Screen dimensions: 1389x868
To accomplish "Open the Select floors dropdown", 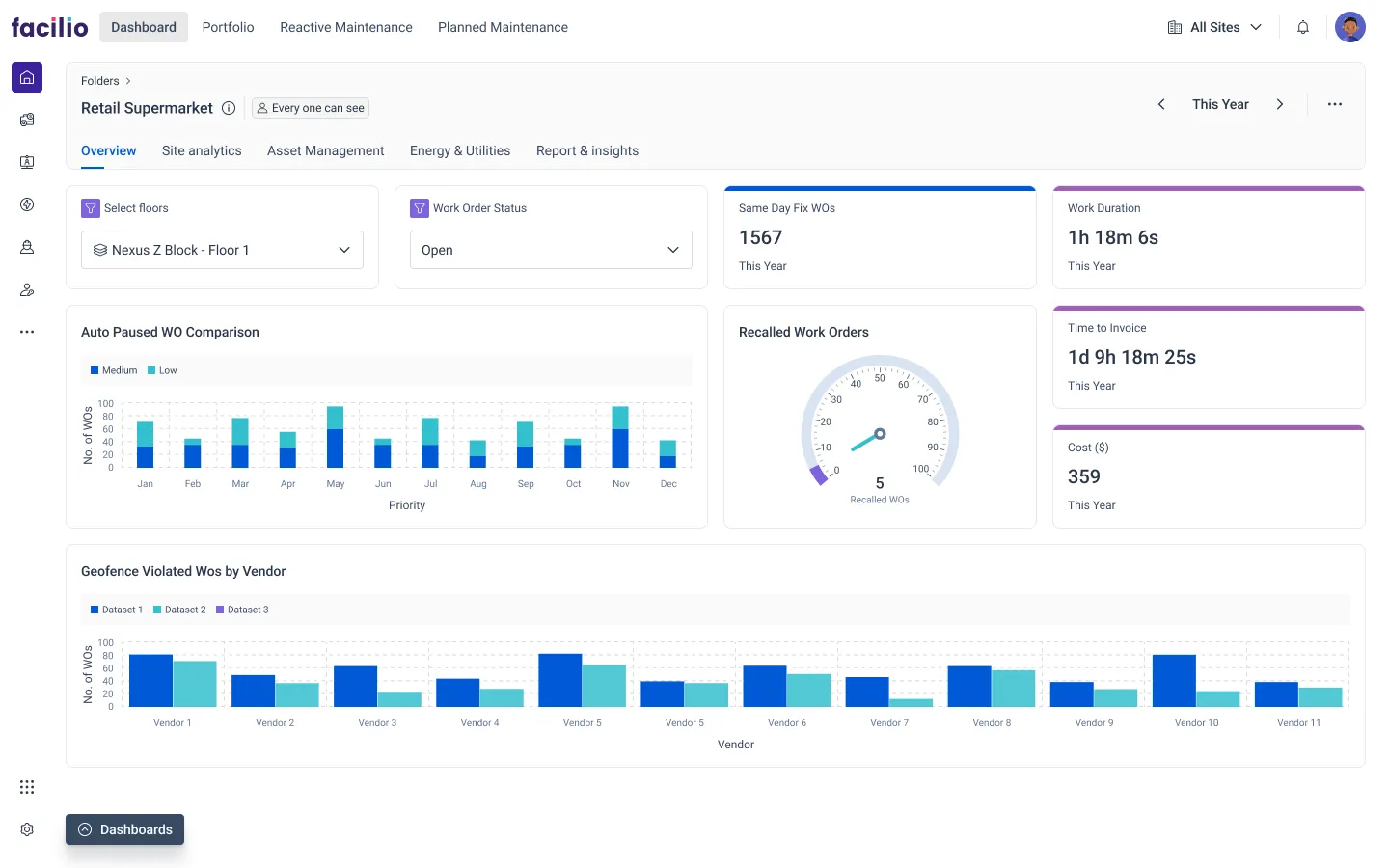I will click(x=222, y=250).
